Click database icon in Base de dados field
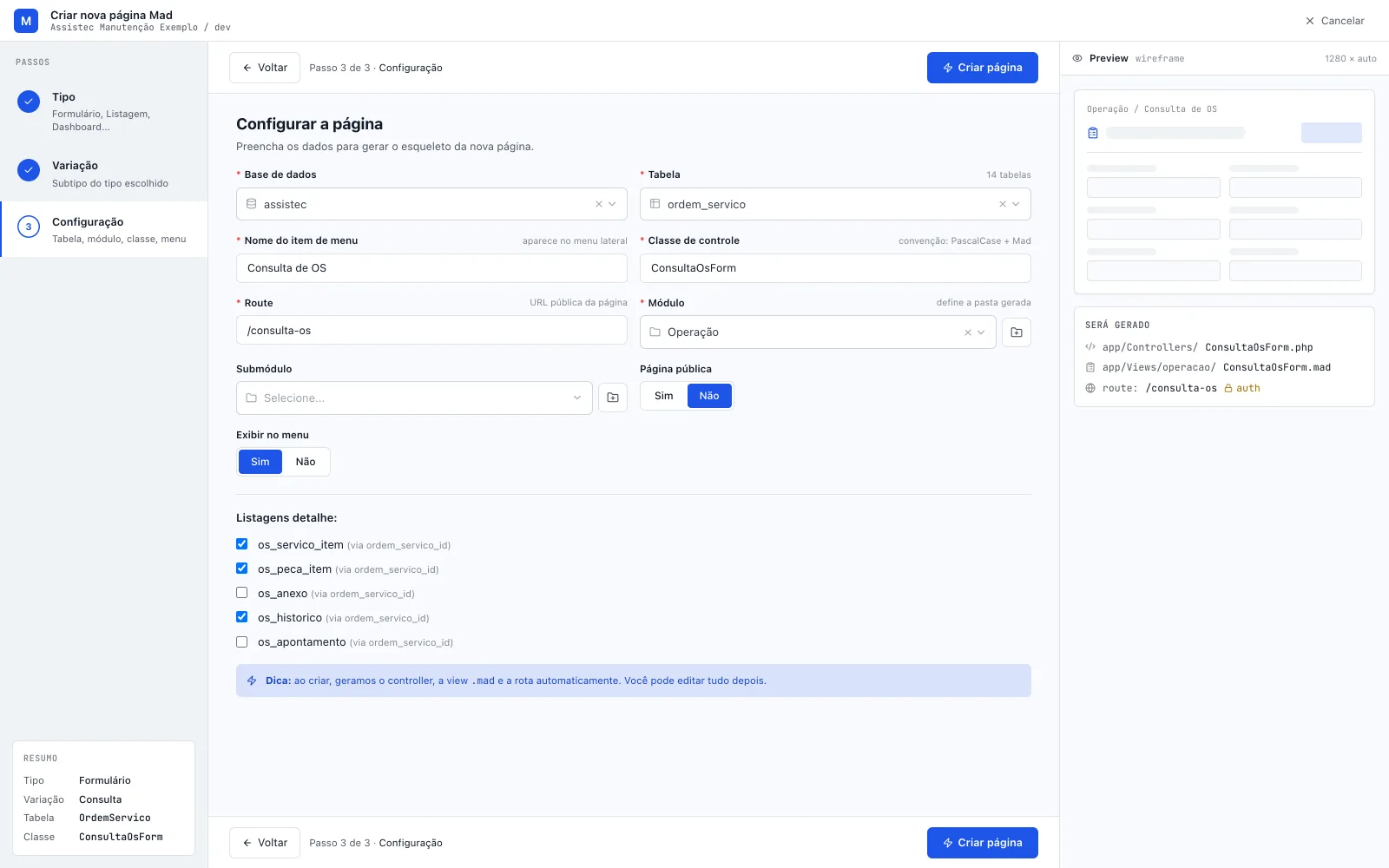1389x868 pixels. click(251, 204)
